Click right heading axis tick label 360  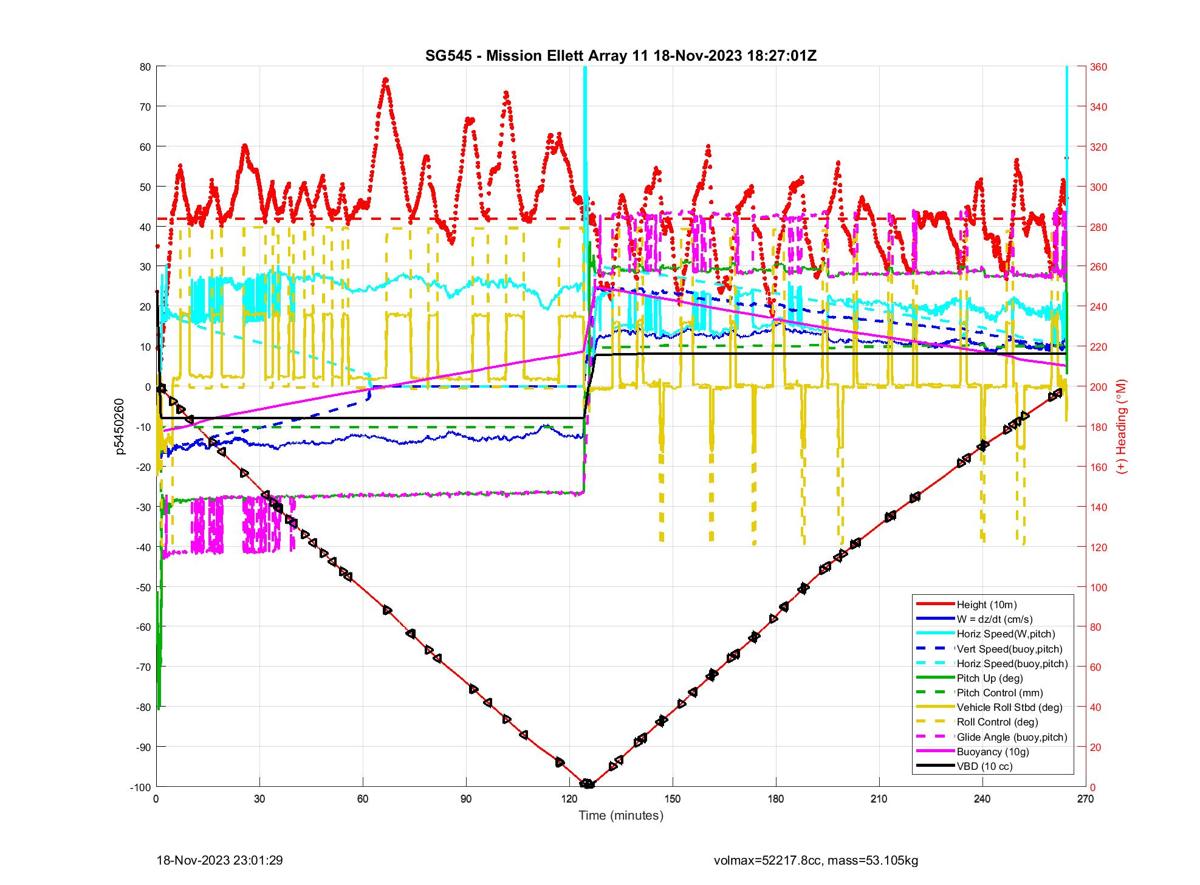click(x=1099, y=67)
